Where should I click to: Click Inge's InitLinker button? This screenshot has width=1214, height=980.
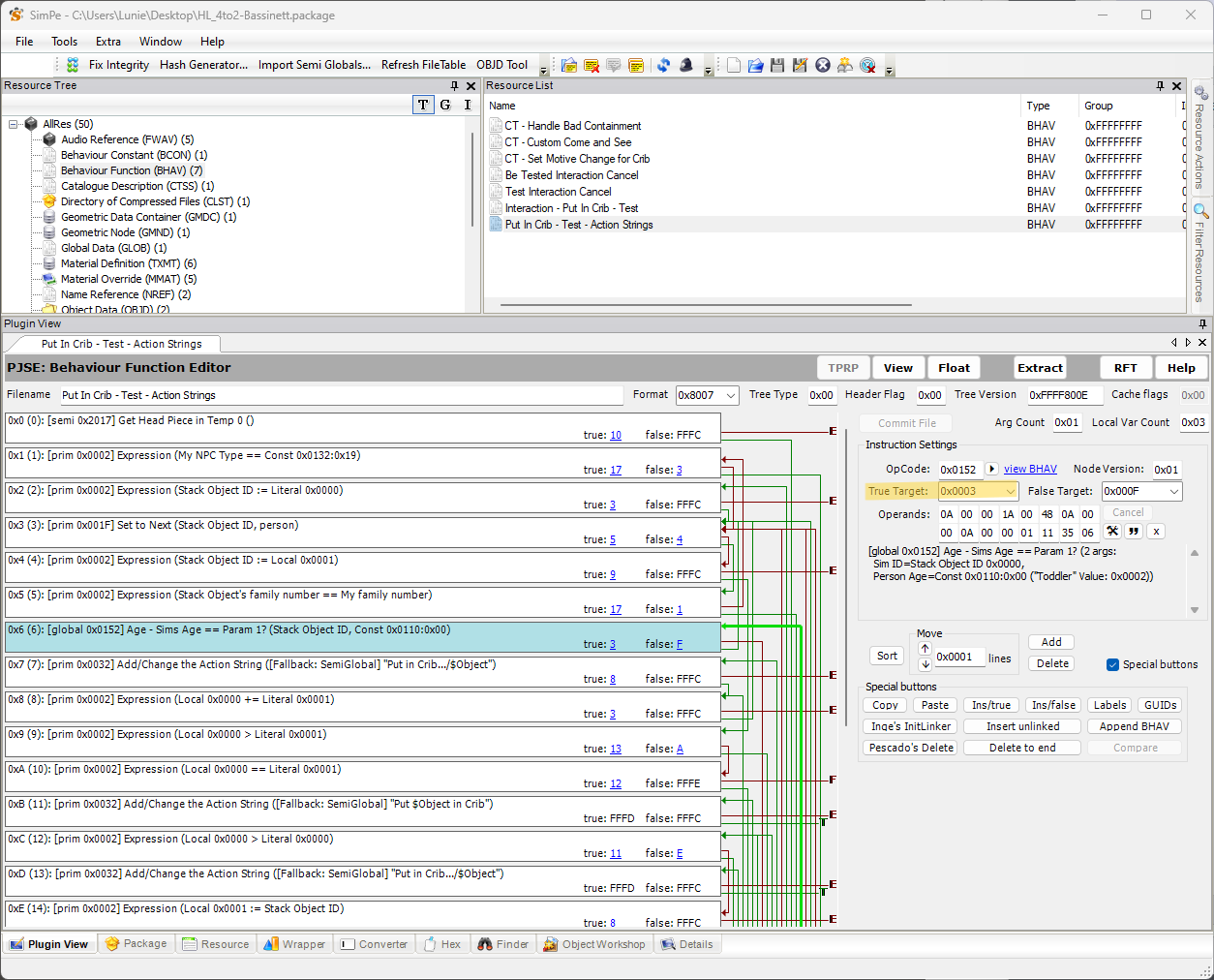(910, 726)
